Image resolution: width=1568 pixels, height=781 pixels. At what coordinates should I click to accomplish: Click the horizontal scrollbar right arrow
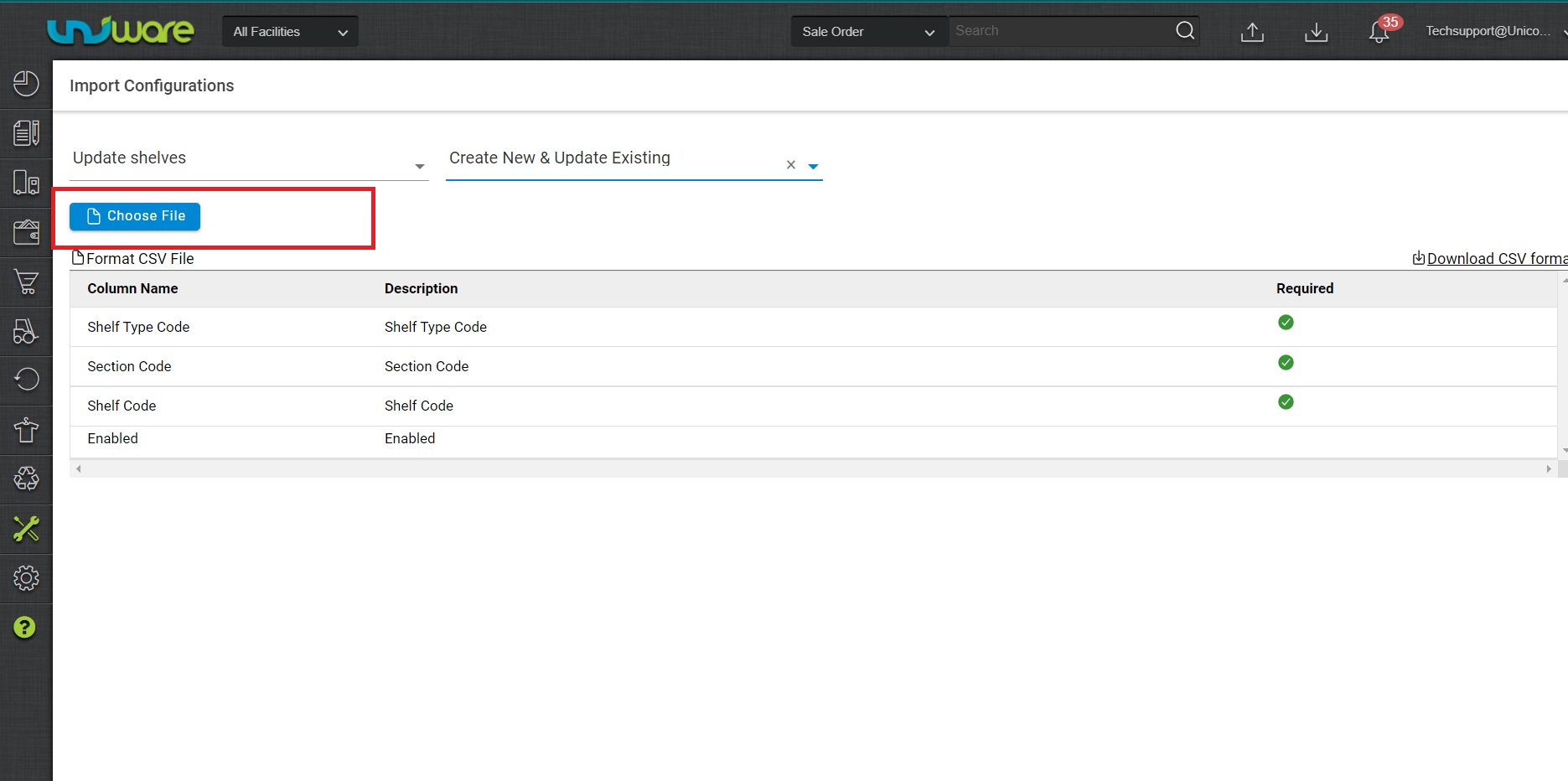[1549, 468]
